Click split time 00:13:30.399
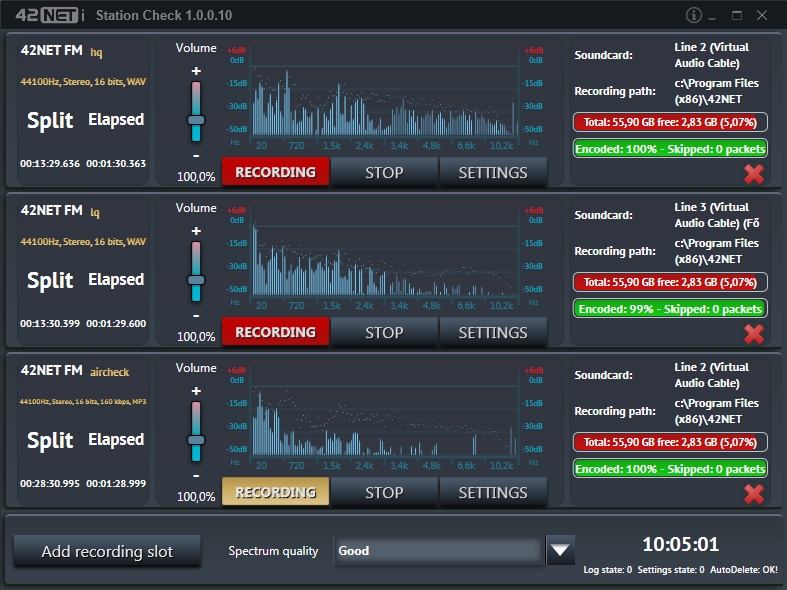The height and width of the screenshot is (590, 787). click(x=50, y=324)
